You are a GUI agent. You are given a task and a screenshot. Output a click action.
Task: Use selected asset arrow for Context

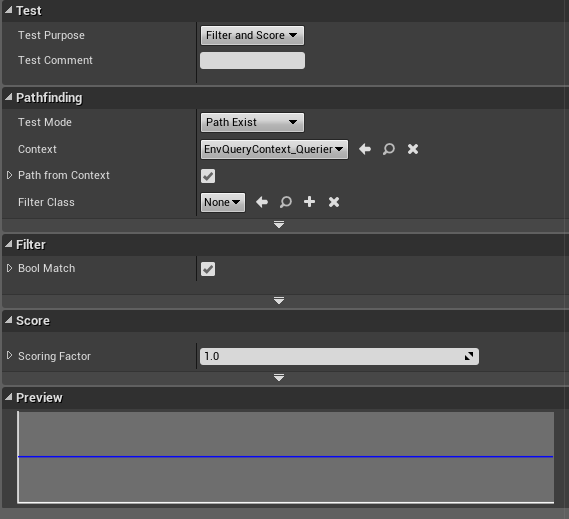[x=365, y=149]
